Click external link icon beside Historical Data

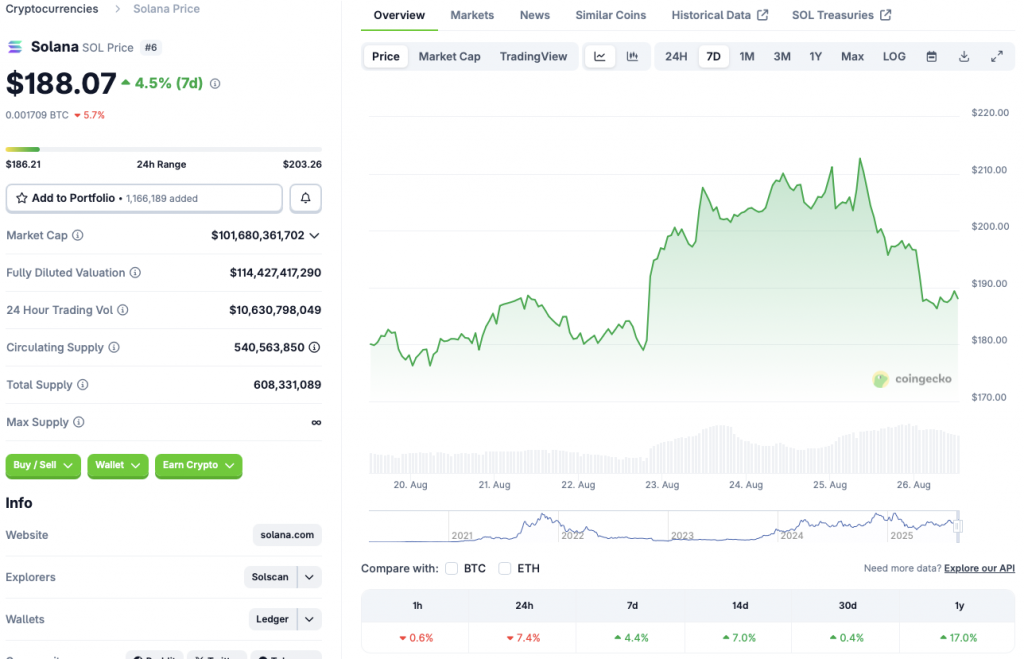click(762, 15)
